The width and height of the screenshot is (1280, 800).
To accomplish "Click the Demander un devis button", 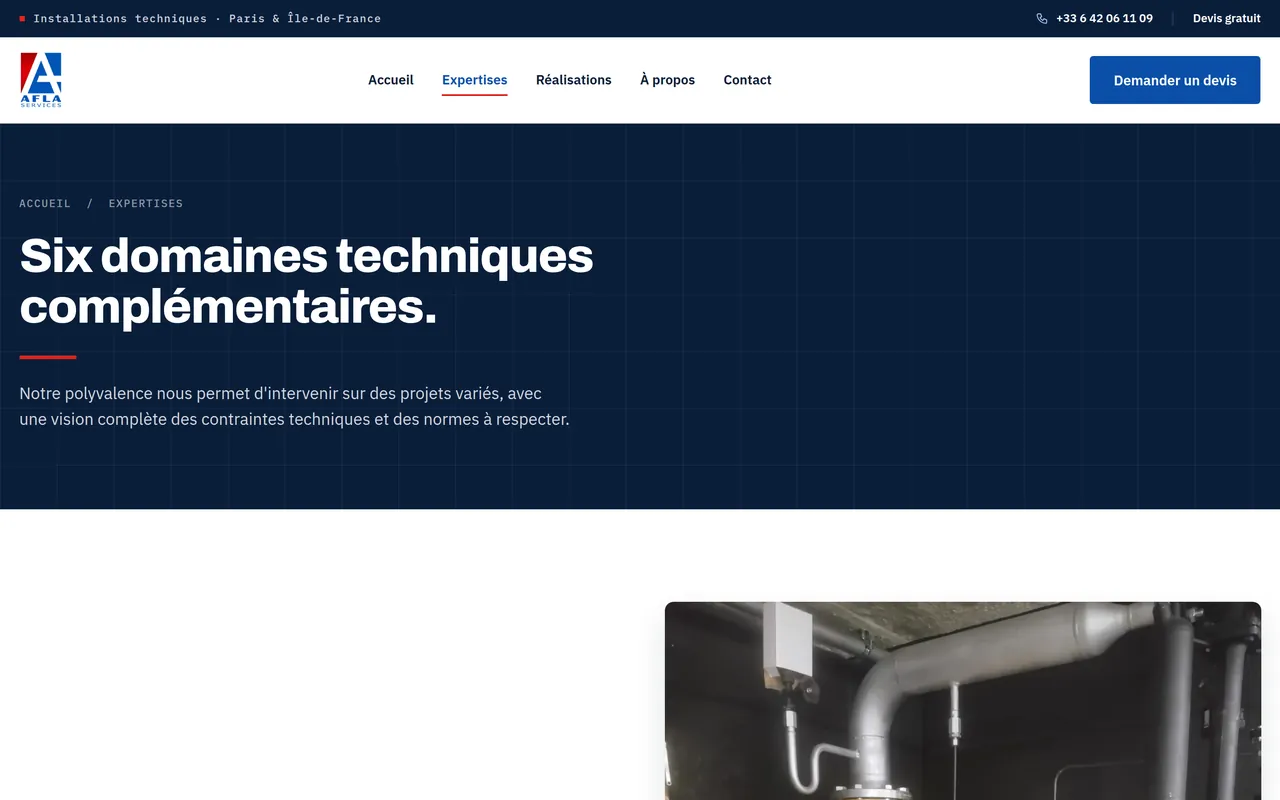I will click(1175, 80).
